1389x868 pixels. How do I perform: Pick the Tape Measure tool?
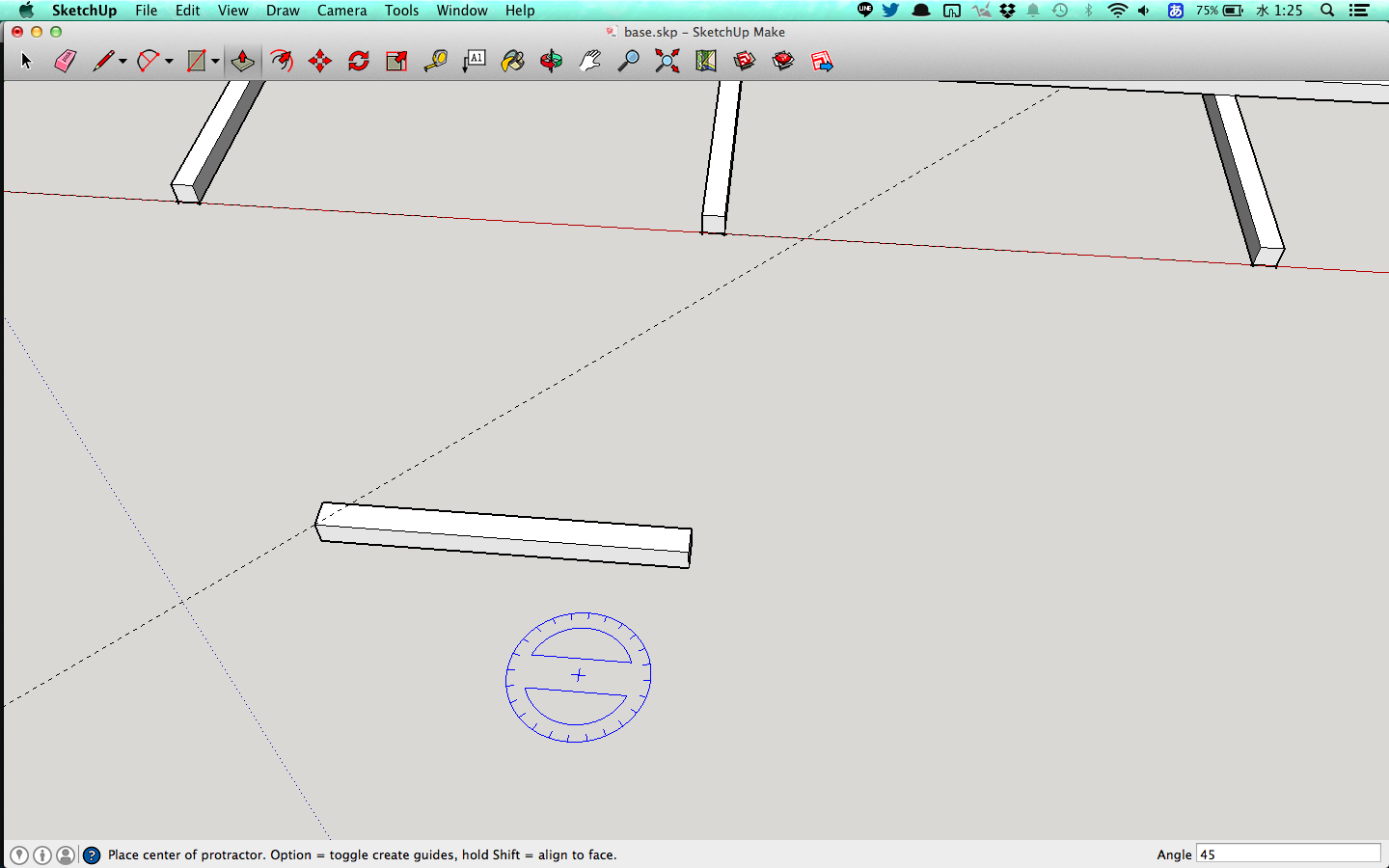(436, 62)
